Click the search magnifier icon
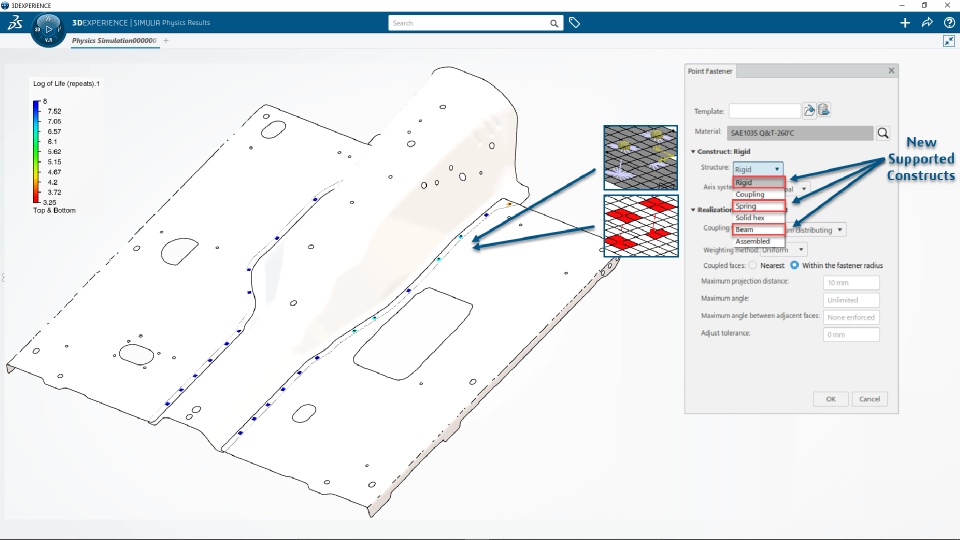 click(553, 23)
